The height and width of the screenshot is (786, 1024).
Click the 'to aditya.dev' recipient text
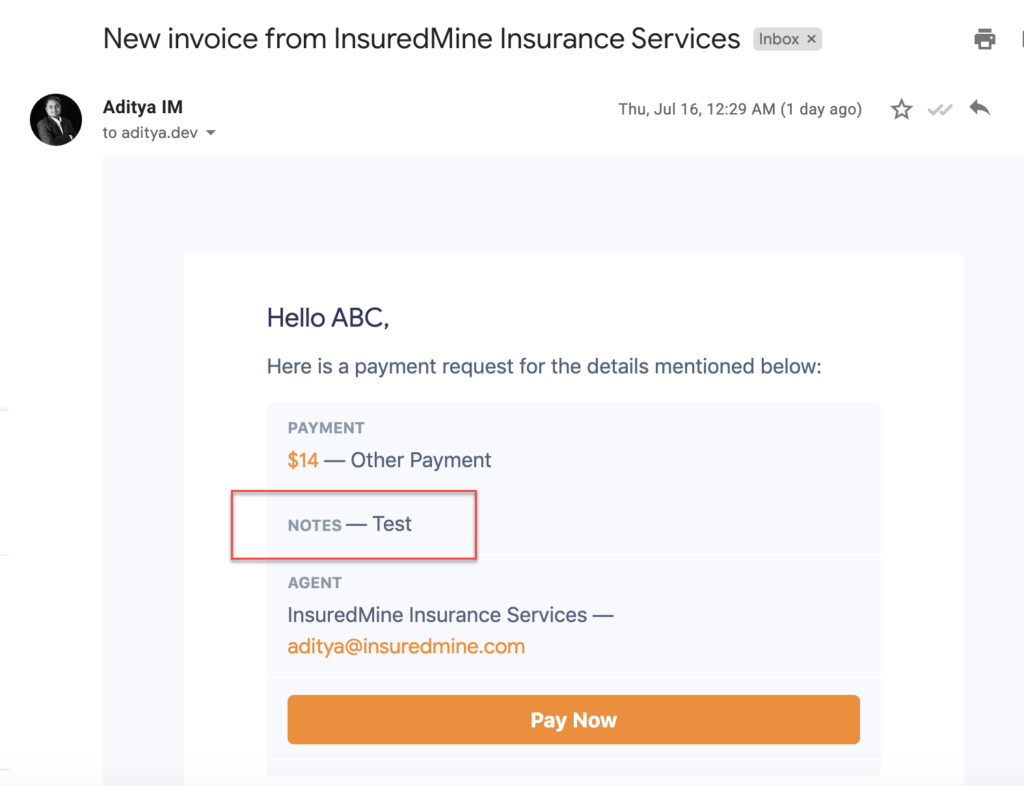click(151, 133)
